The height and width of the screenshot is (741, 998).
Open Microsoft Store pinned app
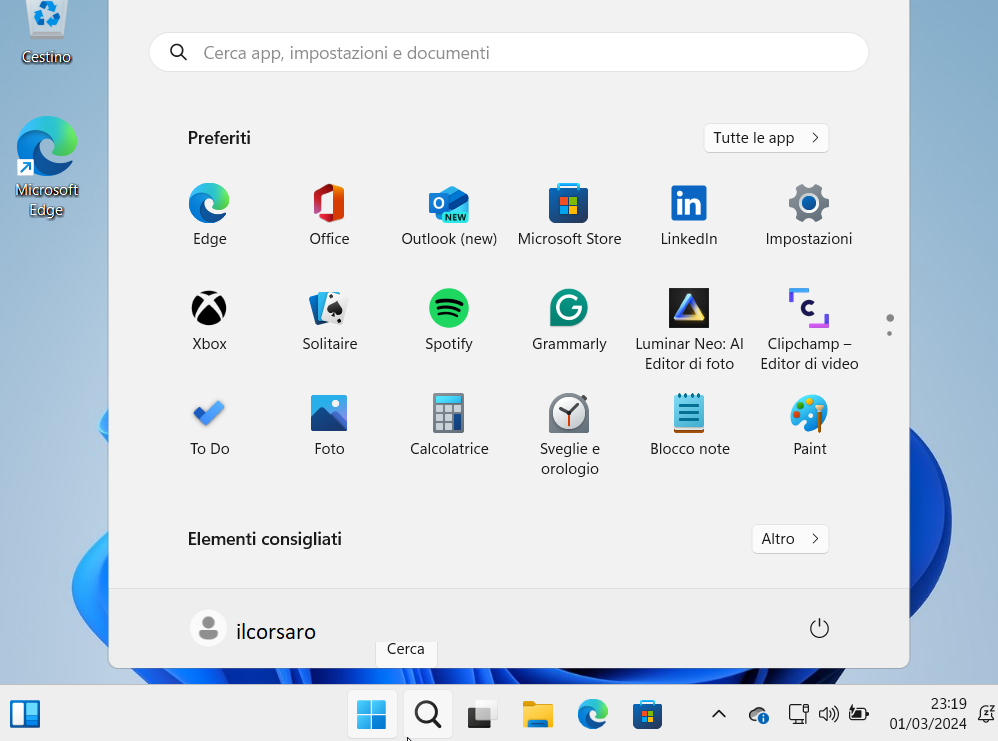(x=569, y=215)
